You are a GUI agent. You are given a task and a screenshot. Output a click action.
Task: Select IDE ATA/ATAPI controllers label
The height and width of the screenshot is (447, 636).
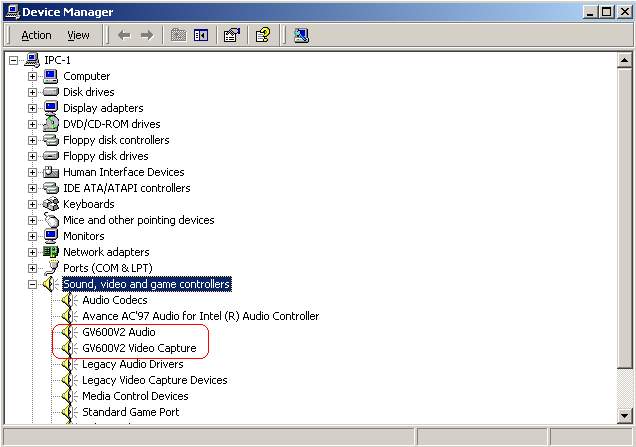click(x=127, y=188)
